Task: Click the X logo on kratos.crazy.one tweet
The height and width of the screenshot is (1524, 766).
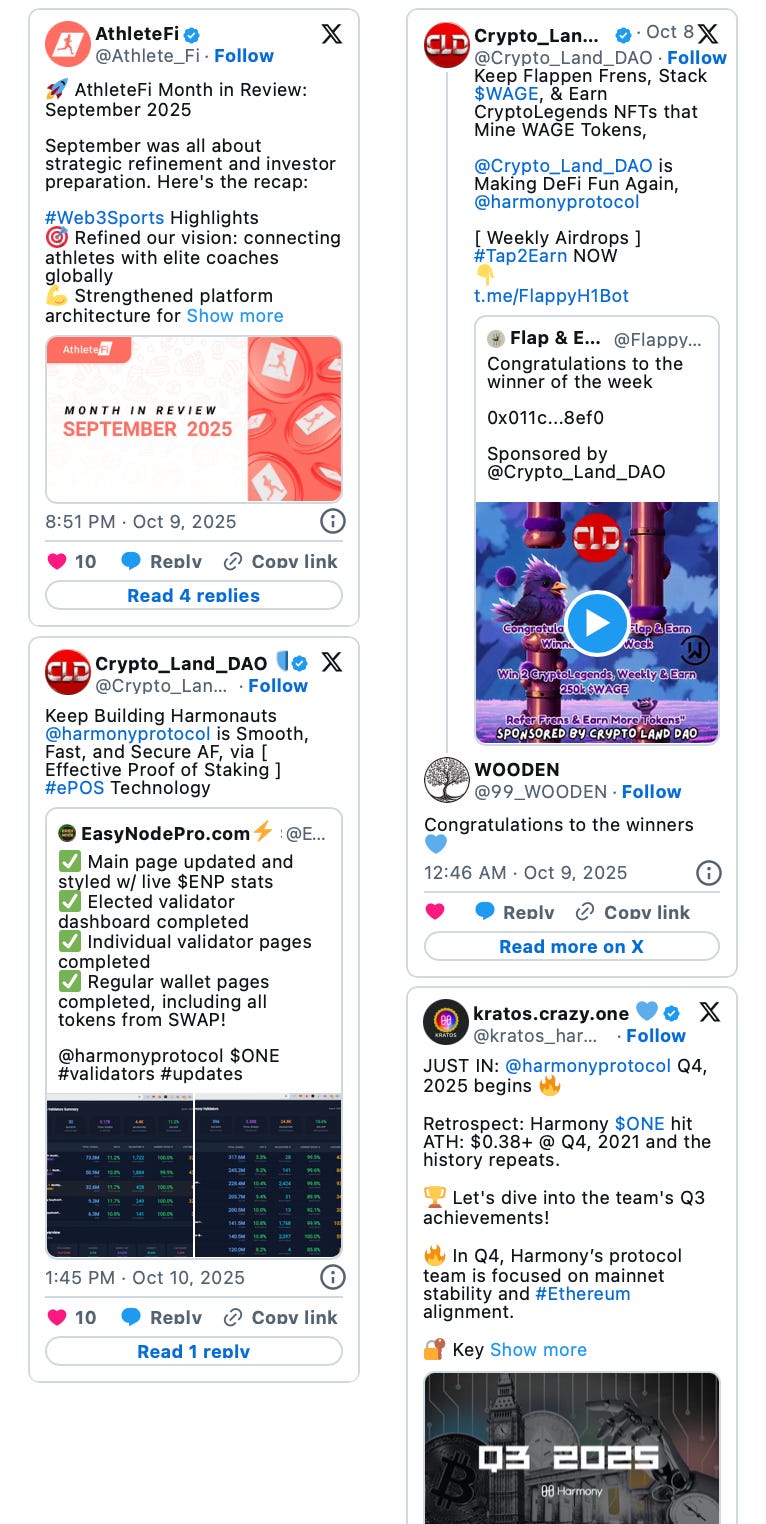Action: pyautogui.click(x=709, y=1012)
